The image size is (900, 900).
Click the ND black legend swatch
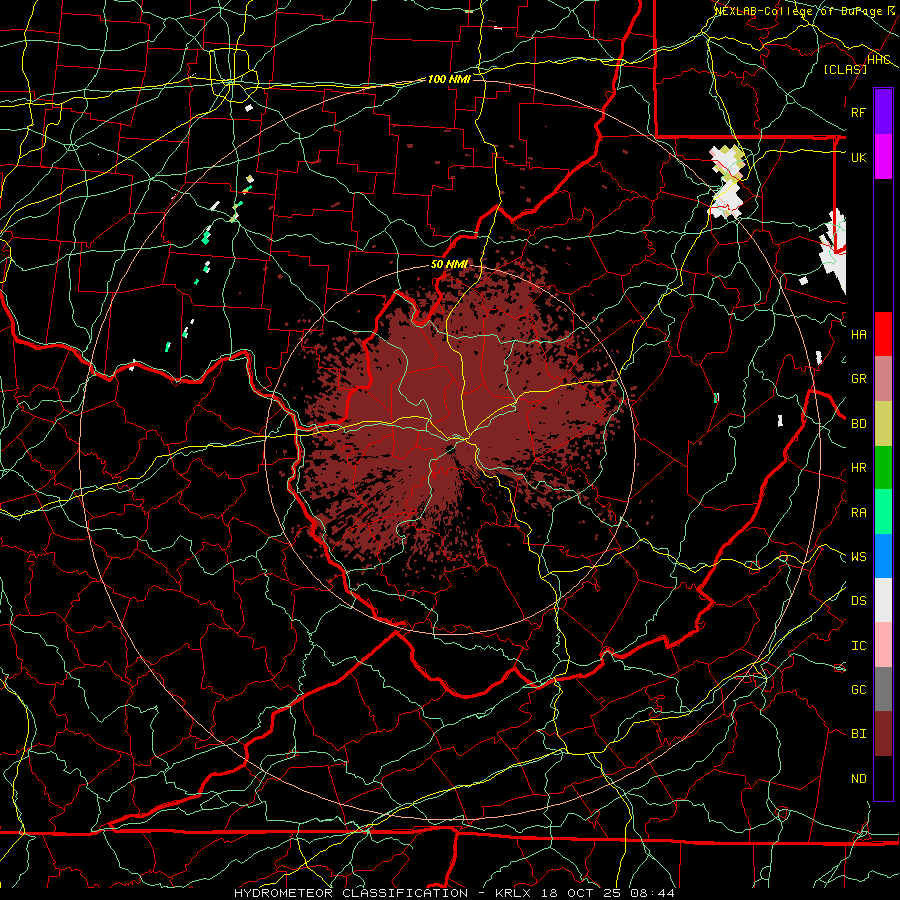click(883, 778)
